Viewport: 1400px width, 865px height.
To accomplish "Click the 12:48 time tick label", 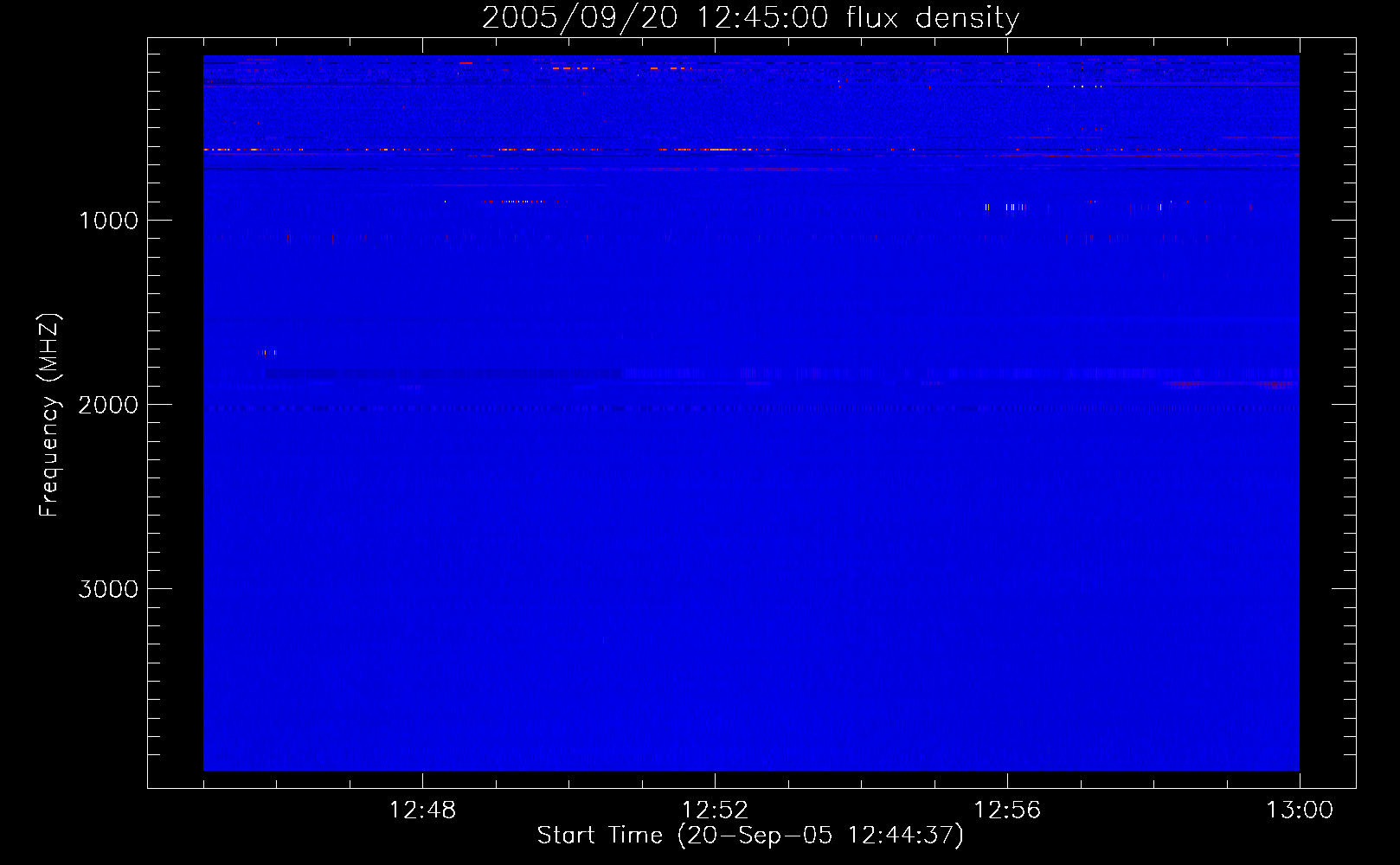I will coord(422,811).
